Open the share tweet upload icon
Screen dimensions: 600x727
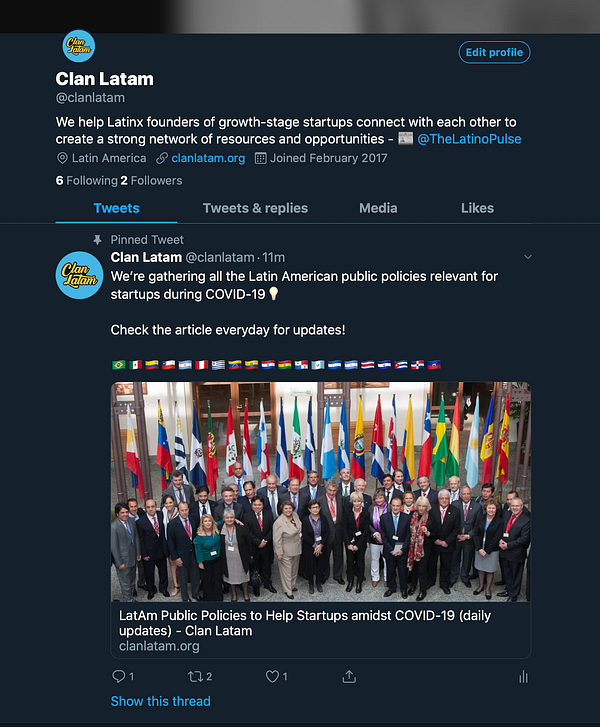(349, 676)
